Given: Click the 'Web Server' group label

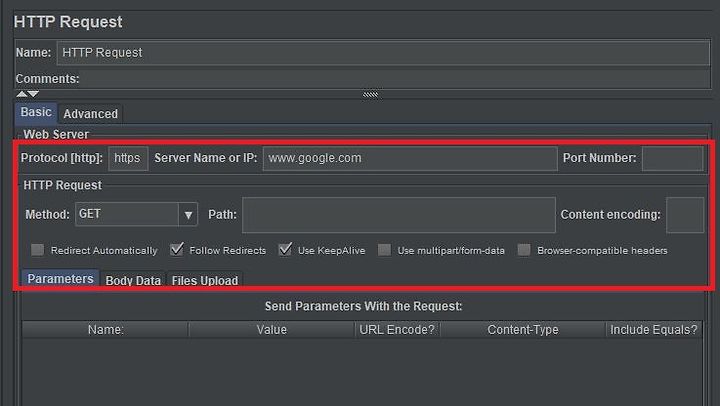Looking at the screenshot, I should pyautogui.click(x=56, y=135).
